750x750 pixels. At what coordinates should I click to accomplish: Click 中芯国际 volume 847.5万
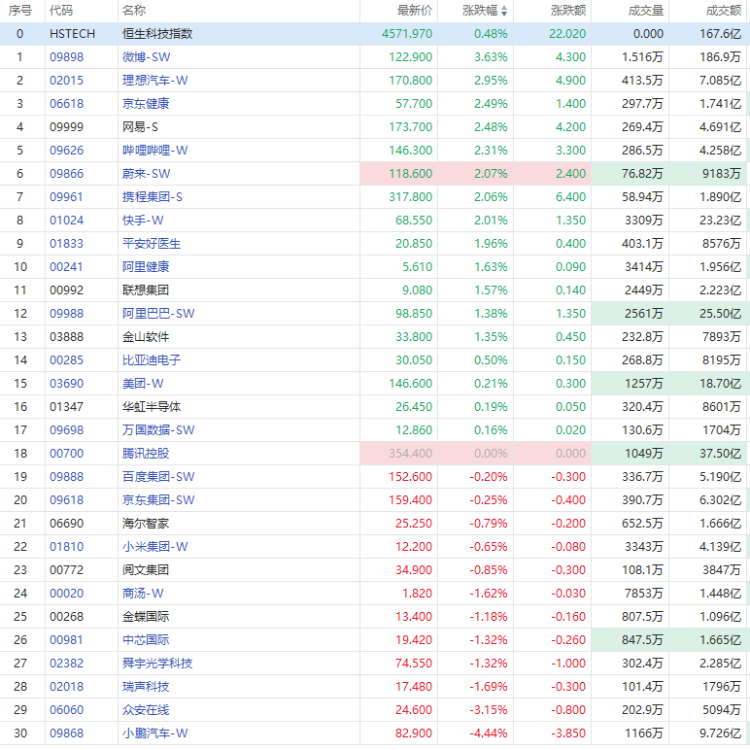coord(642,640)
